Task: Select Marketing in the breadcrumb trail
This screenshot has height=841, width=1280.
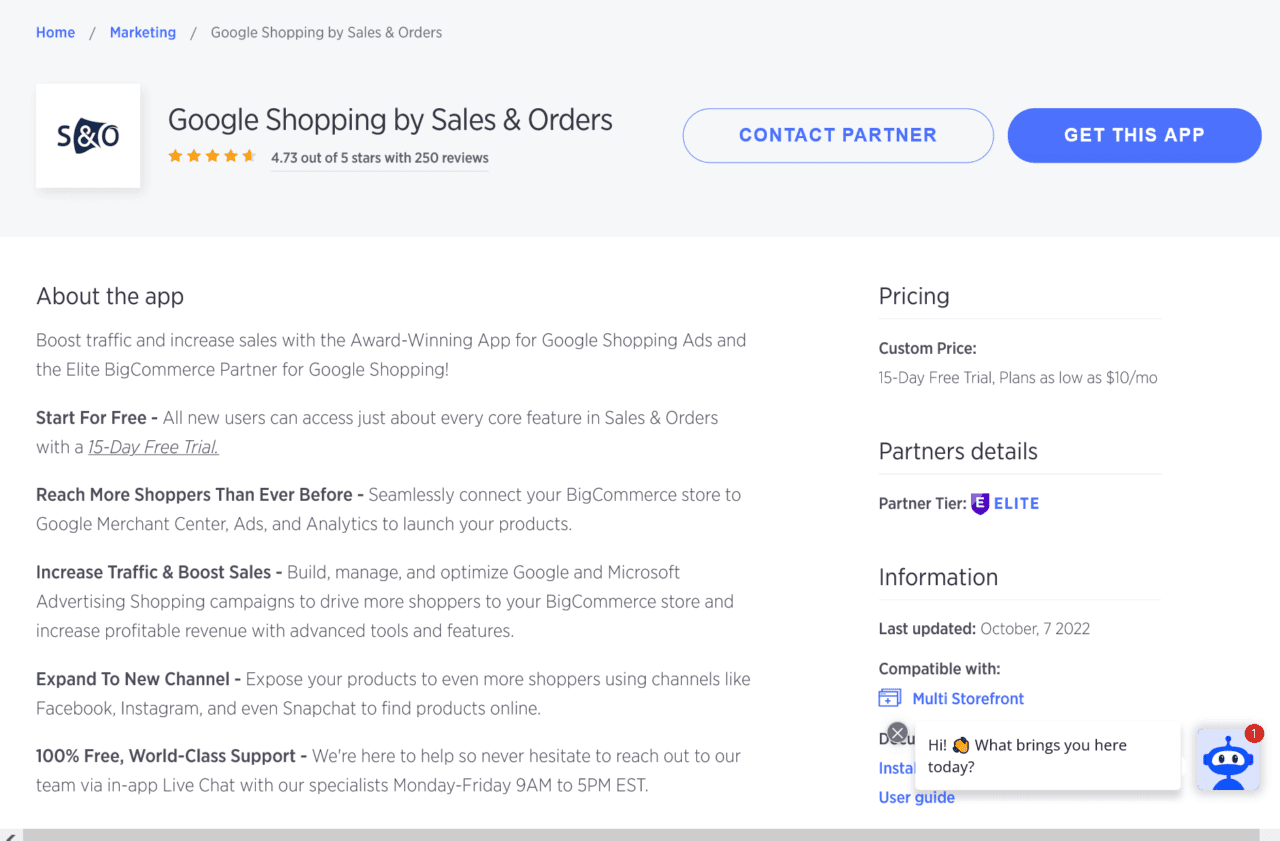Action: tap(142, 32)
